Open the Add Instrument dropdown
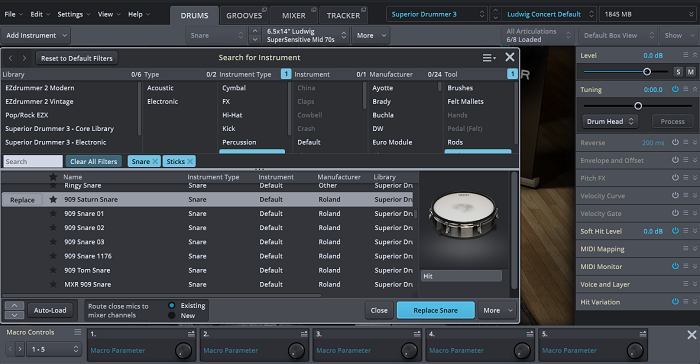700x364 pixels. (x=36, y=35)
